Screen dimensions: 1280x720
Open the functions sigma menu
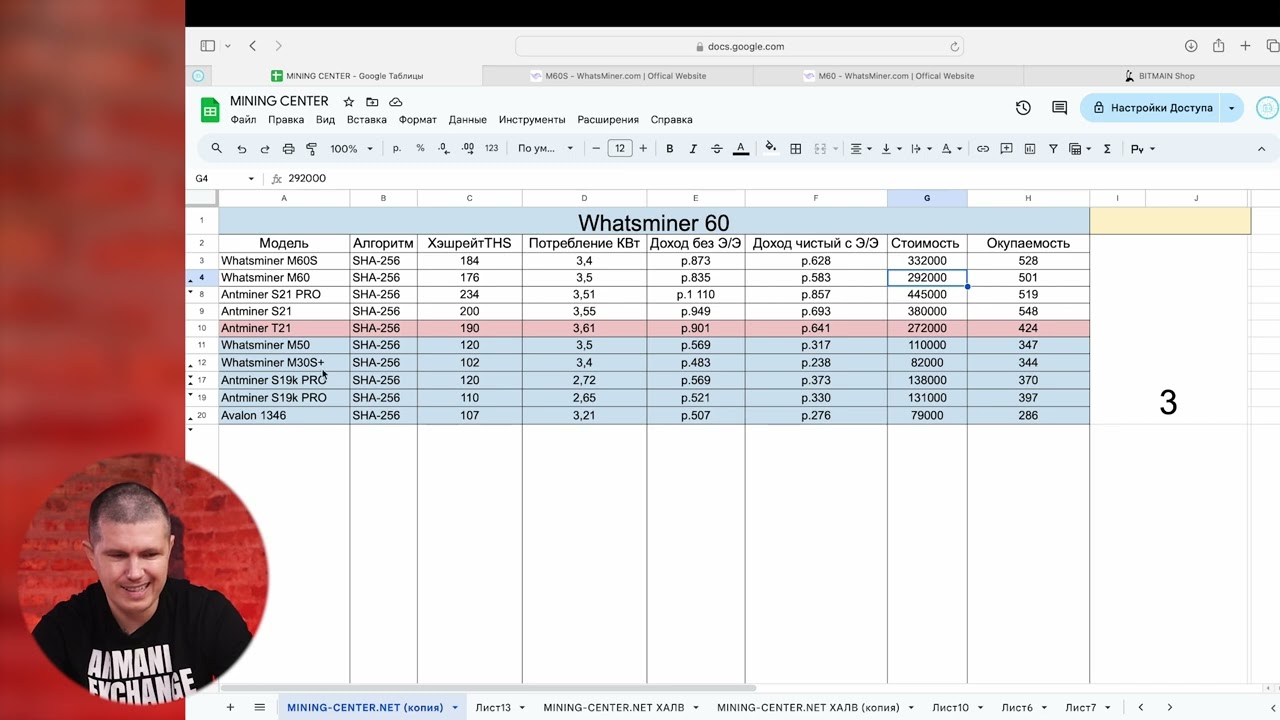[1107, 149]
